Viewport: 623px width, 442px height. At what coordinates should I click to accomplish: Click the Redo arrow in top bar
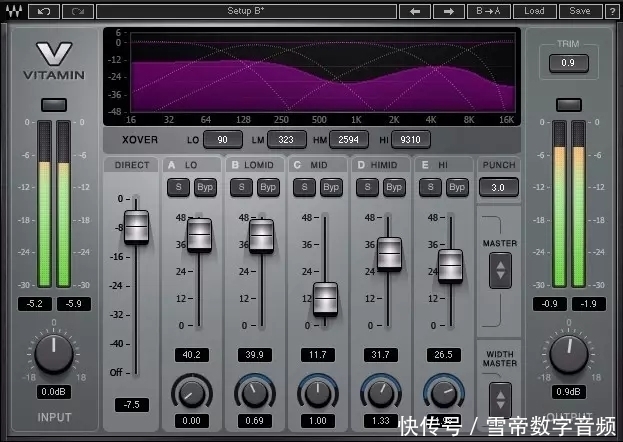click(79, 11)
